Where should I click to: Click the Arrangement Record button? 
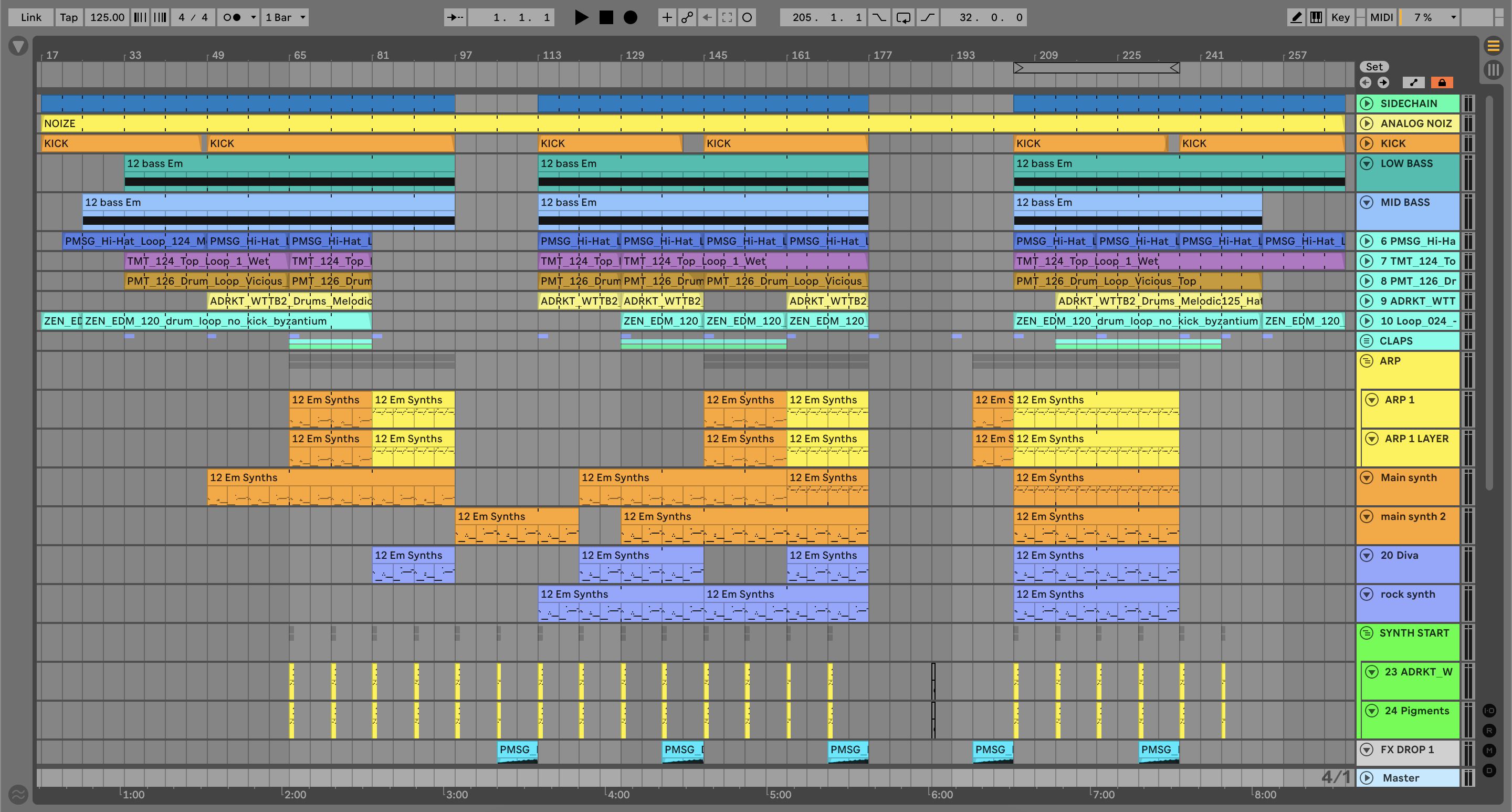[630, 18]
